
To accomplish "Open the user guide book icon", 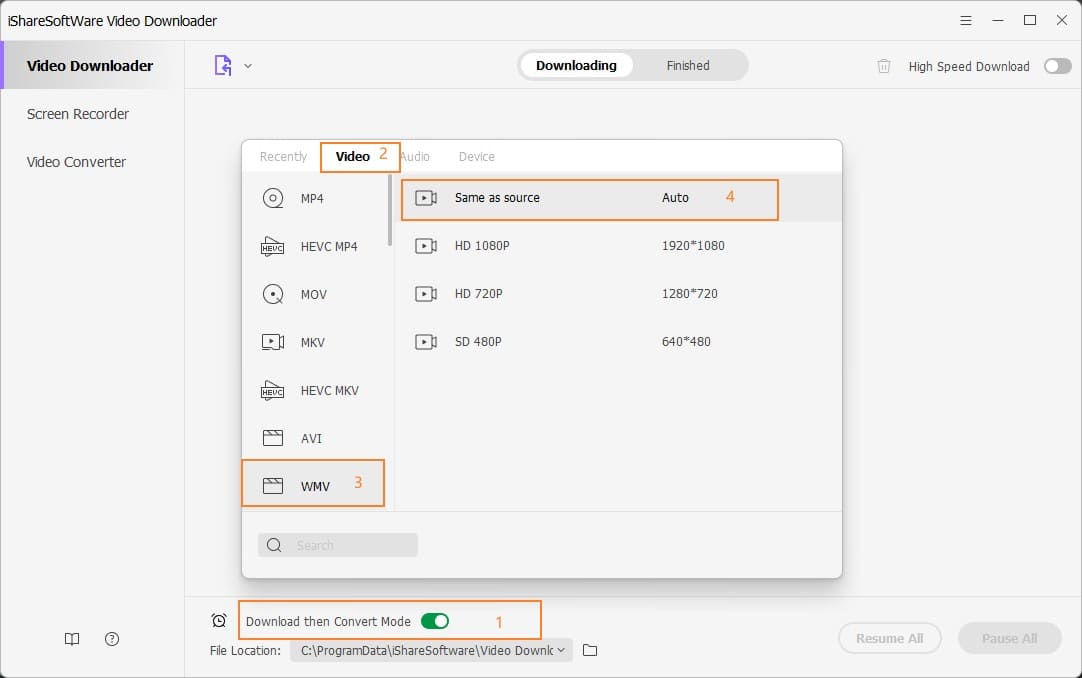I will click(71, 639).
